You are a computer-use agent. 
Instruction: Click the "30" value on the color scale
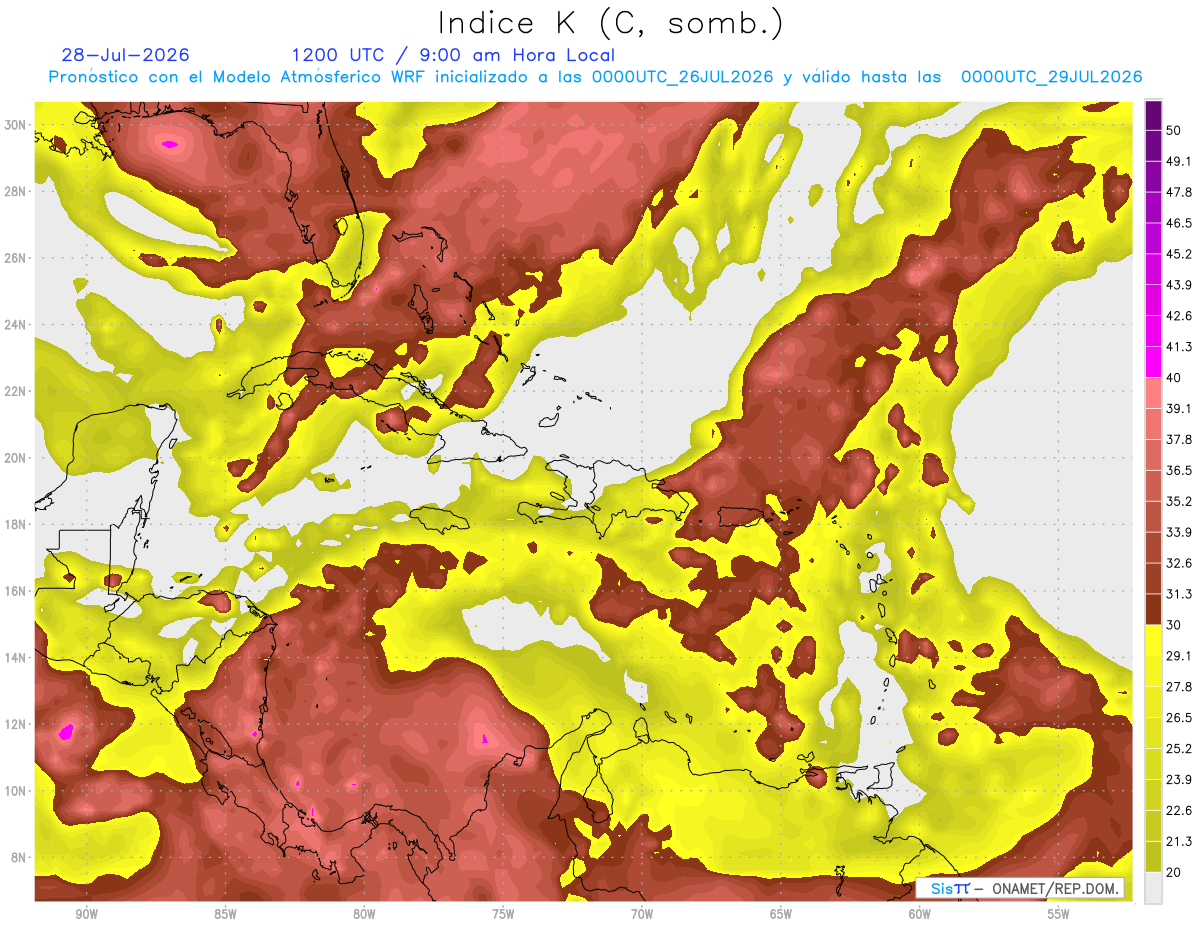pyautogui.click(x=1173, y=625)
